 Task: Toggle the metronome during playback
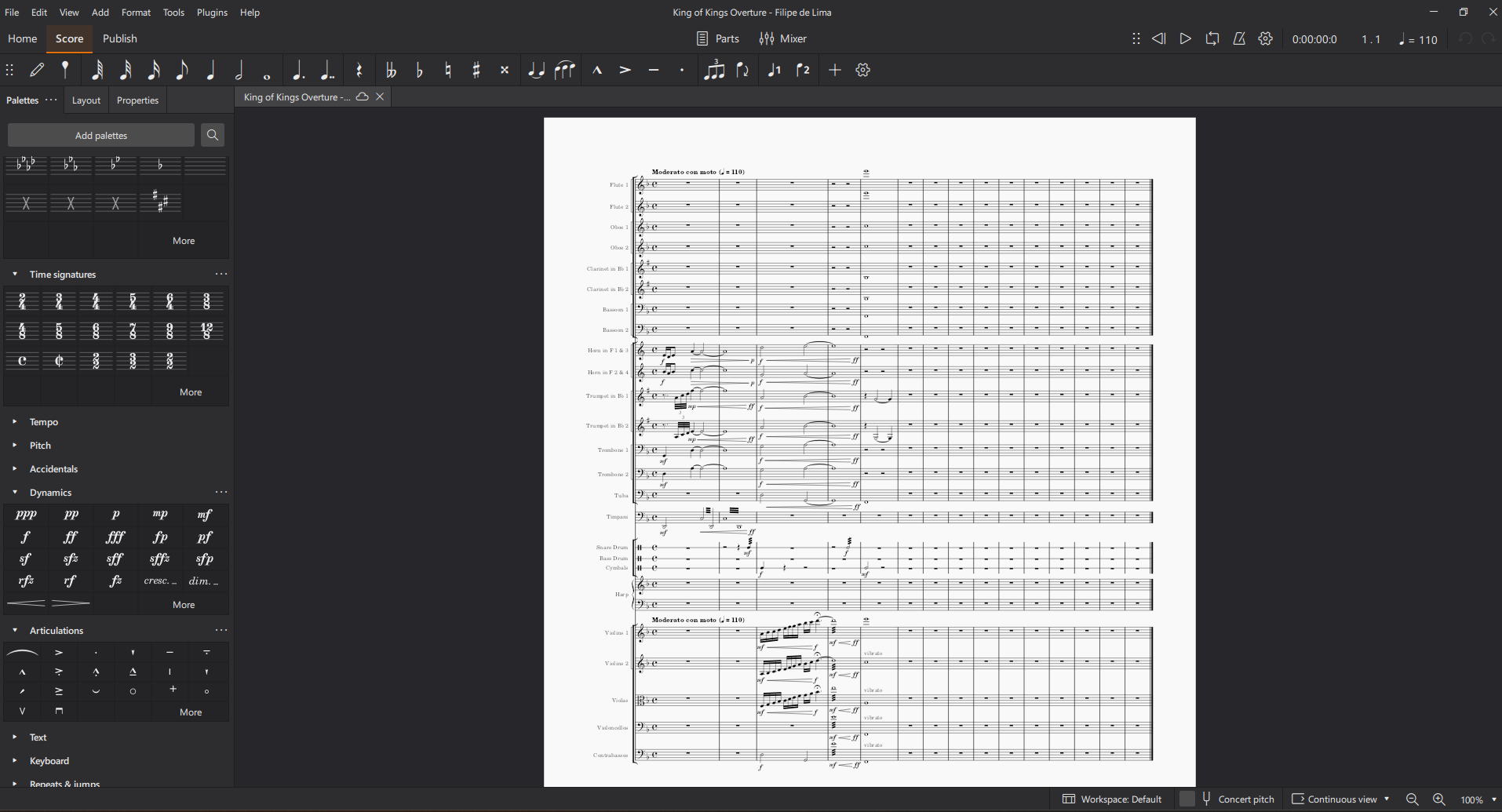[1239, 38]
